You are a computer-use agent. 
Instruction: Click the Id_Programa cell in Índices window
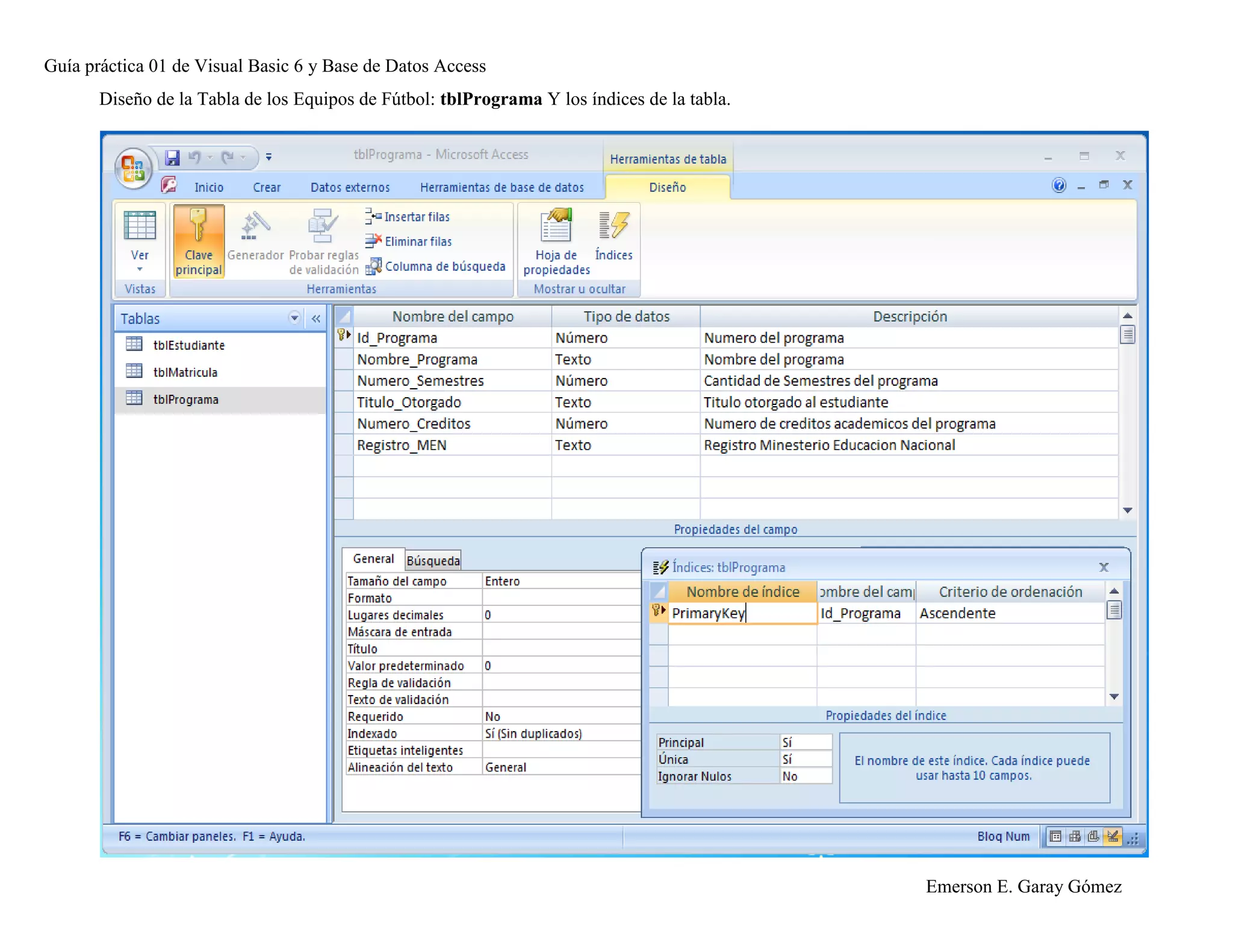tap(866, 613)
